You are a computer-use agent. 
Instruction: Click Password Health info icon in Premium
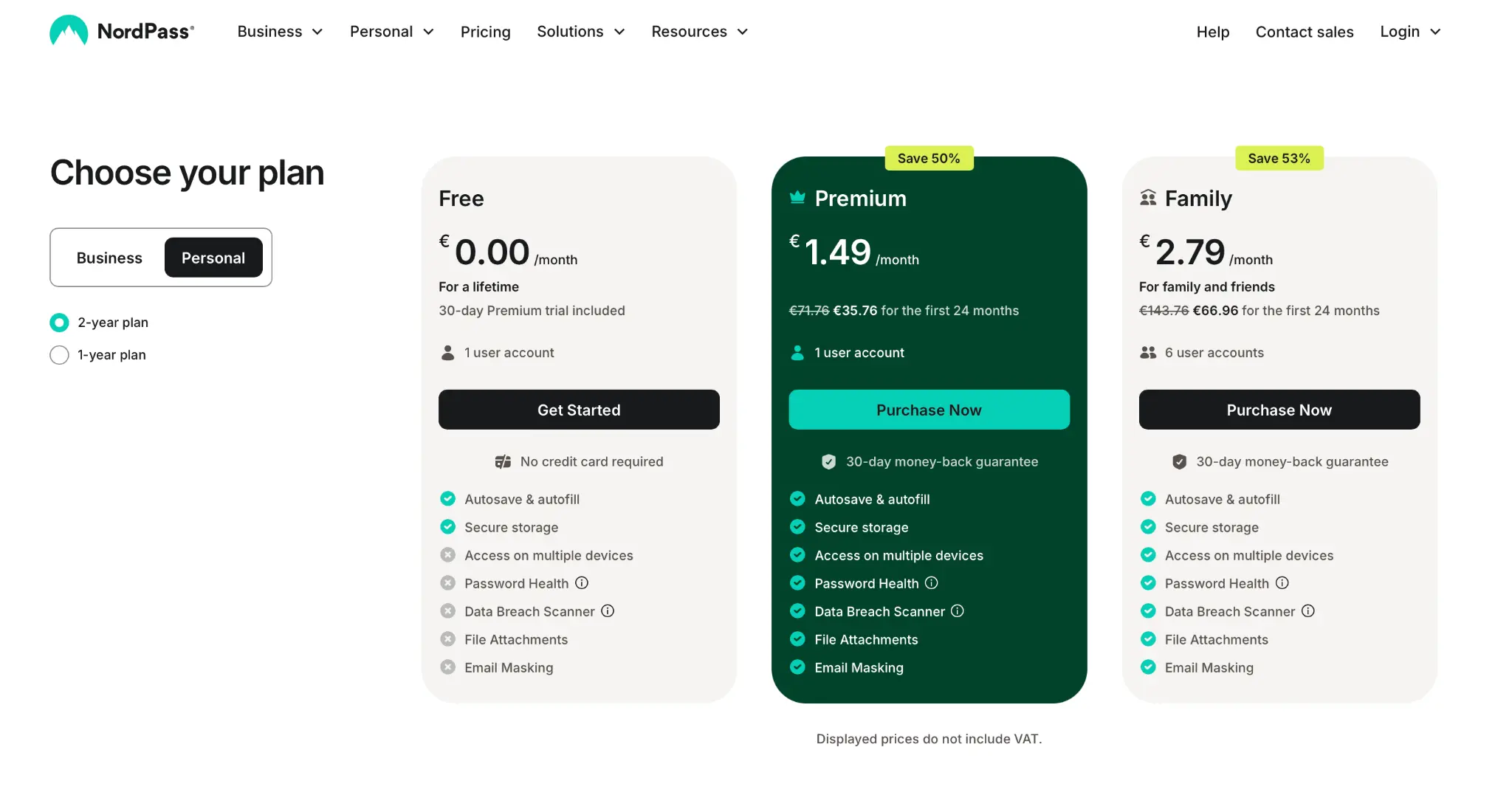(x=932, y=583)
